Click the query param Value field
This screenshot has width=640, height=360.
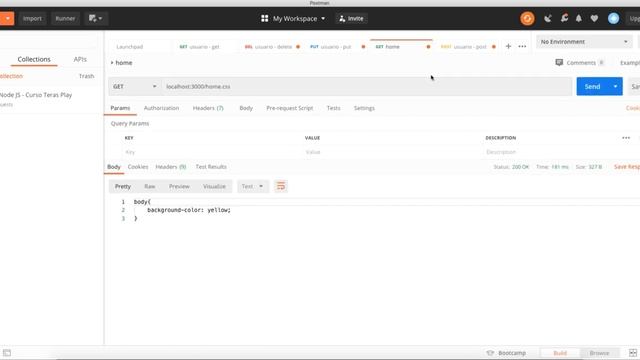[x=392, y=152]
